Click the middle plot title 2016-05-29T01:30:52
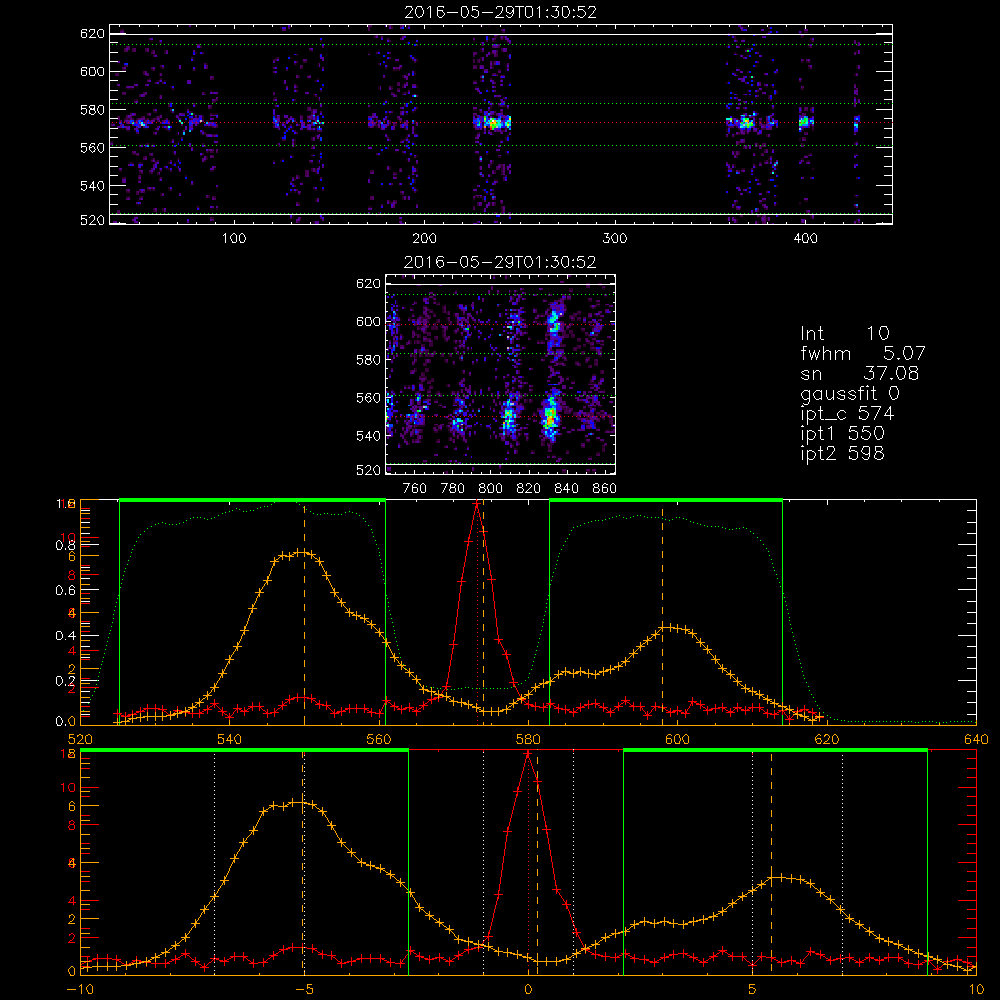 pos(500,262)
